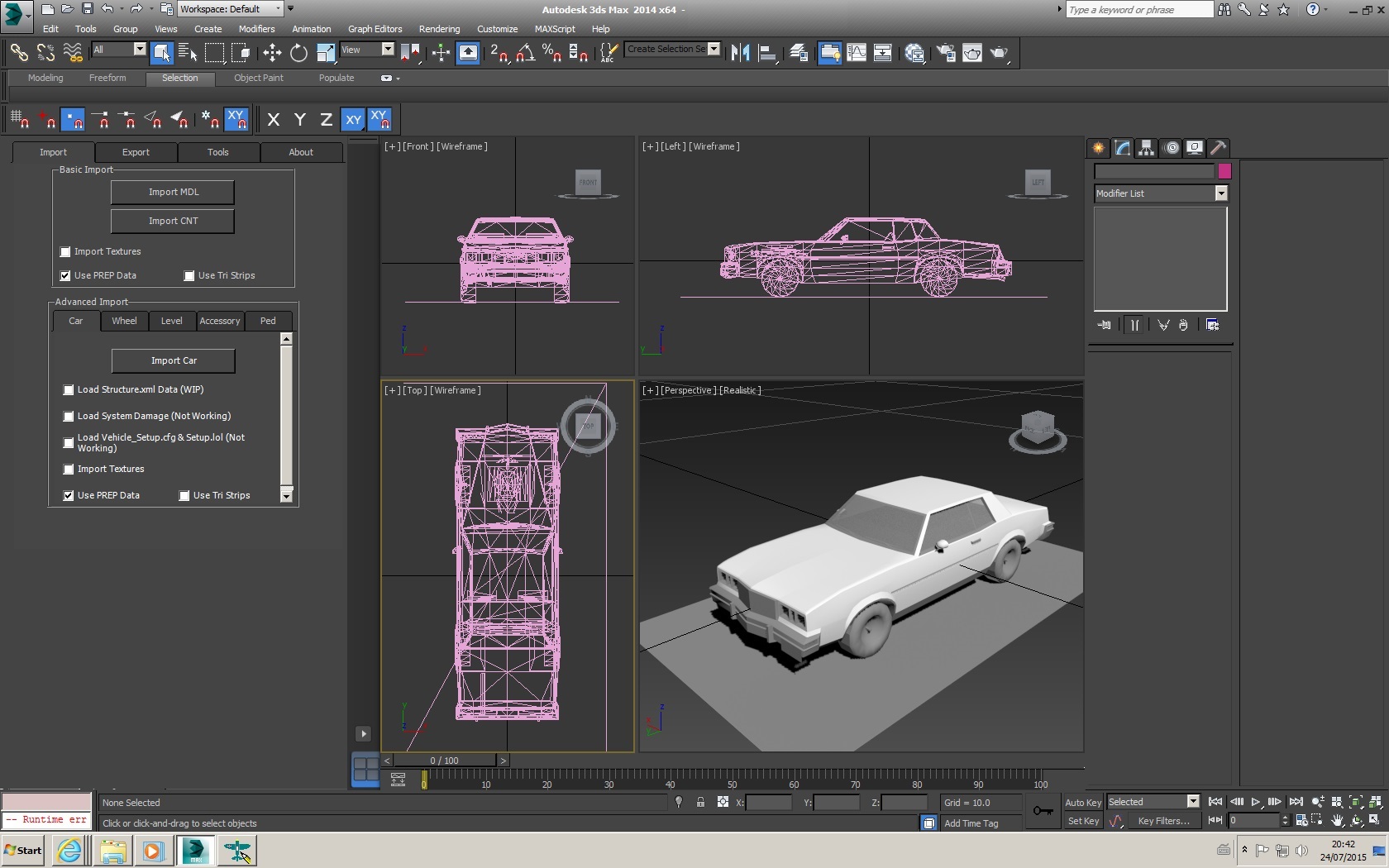The width and height of the screenshot is (1389, 868).
Task: Toggle the Angle Snap icon
Action: point(525,53)
